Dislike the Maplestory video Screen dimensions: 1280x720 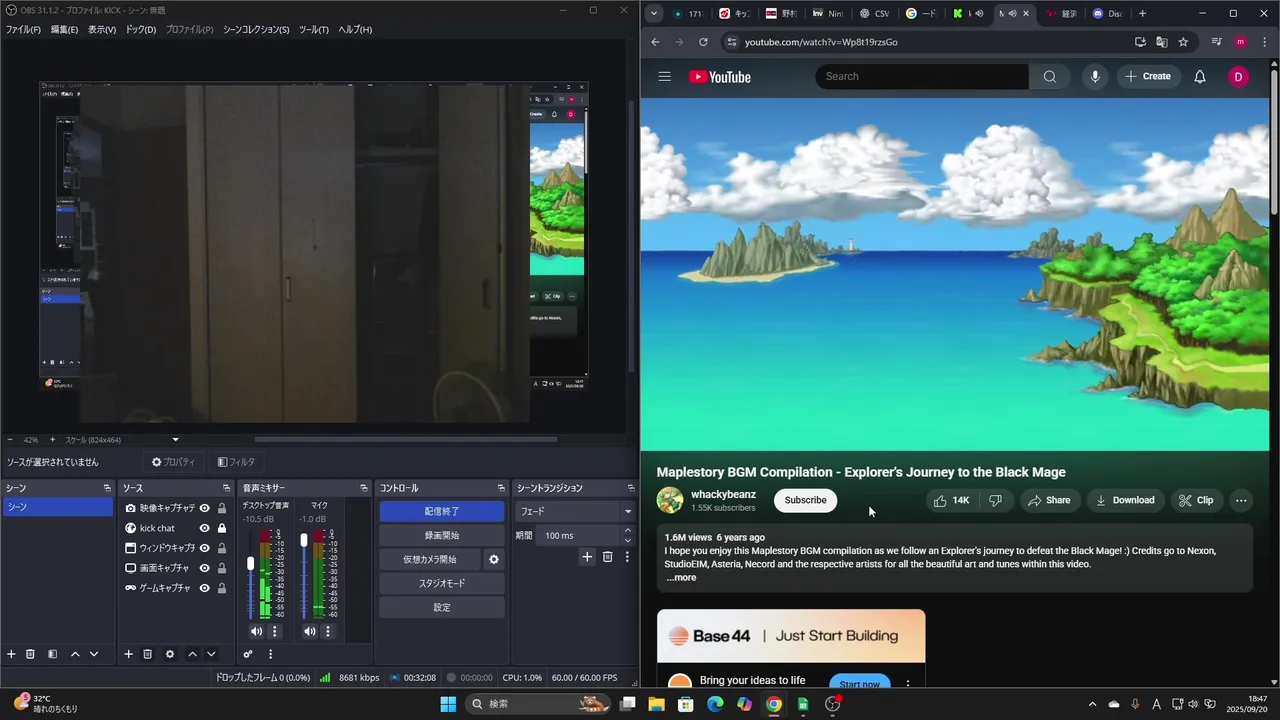[995, 500]
